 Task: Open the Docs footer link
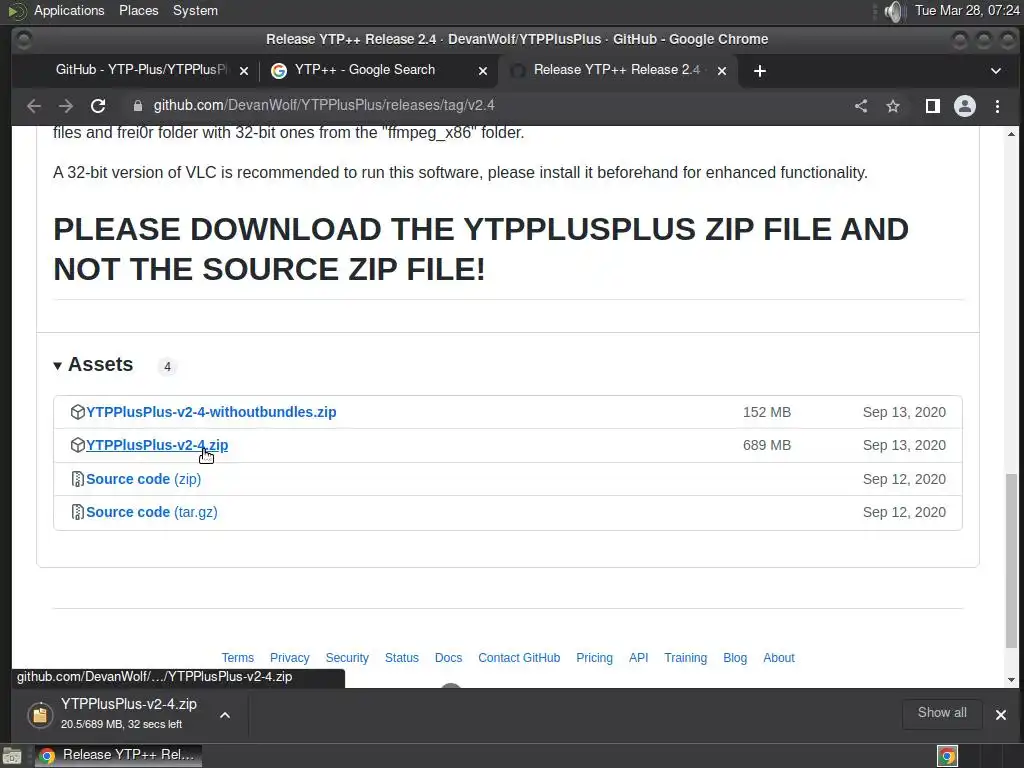point(449,658)
